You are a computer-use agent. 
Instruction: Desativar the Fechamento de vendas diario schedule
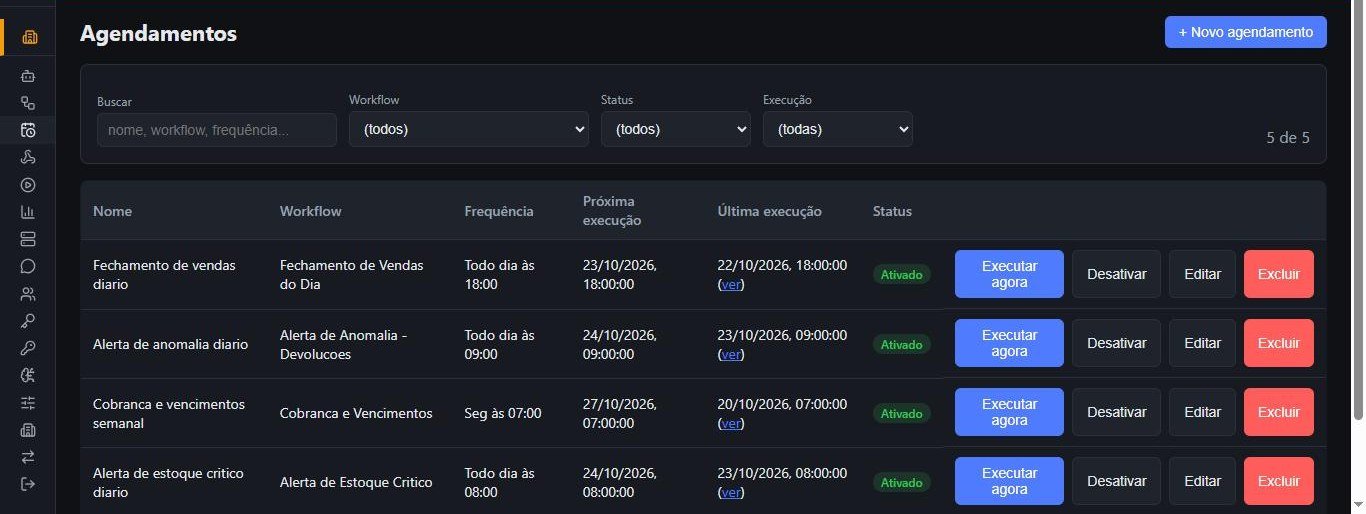point(1117,274)
